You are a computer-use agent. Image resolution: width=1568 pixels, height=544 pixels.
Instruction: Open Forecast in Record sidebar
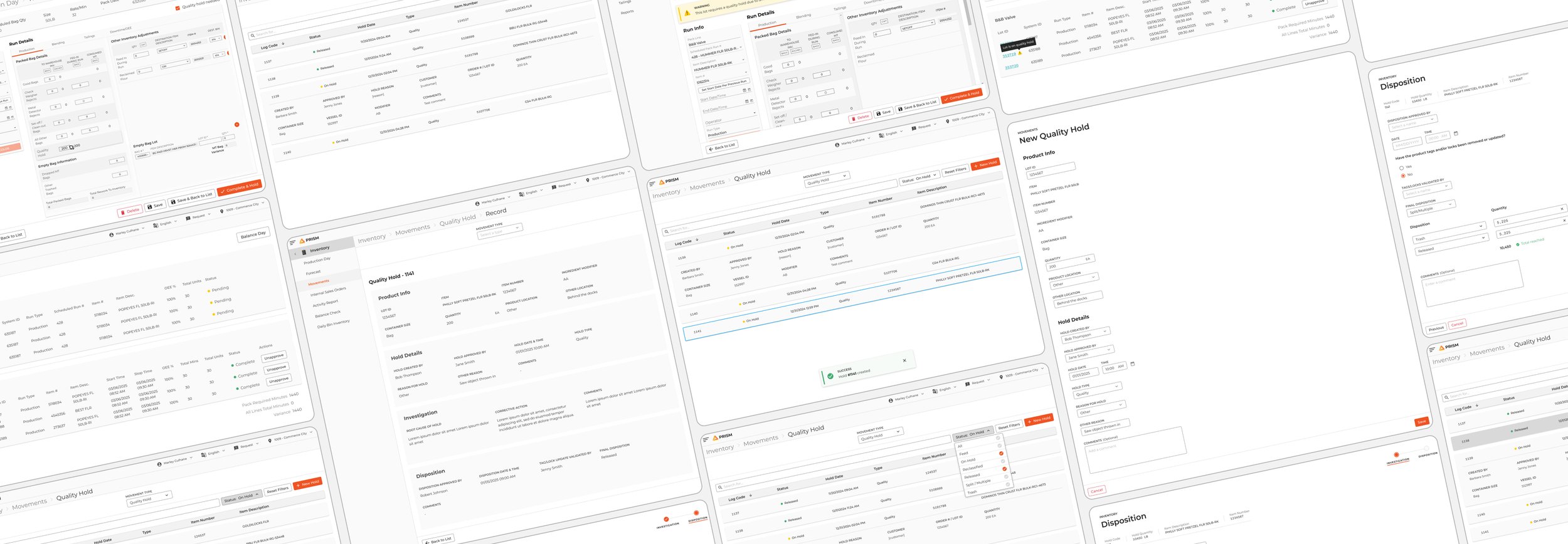click(313, 272)
